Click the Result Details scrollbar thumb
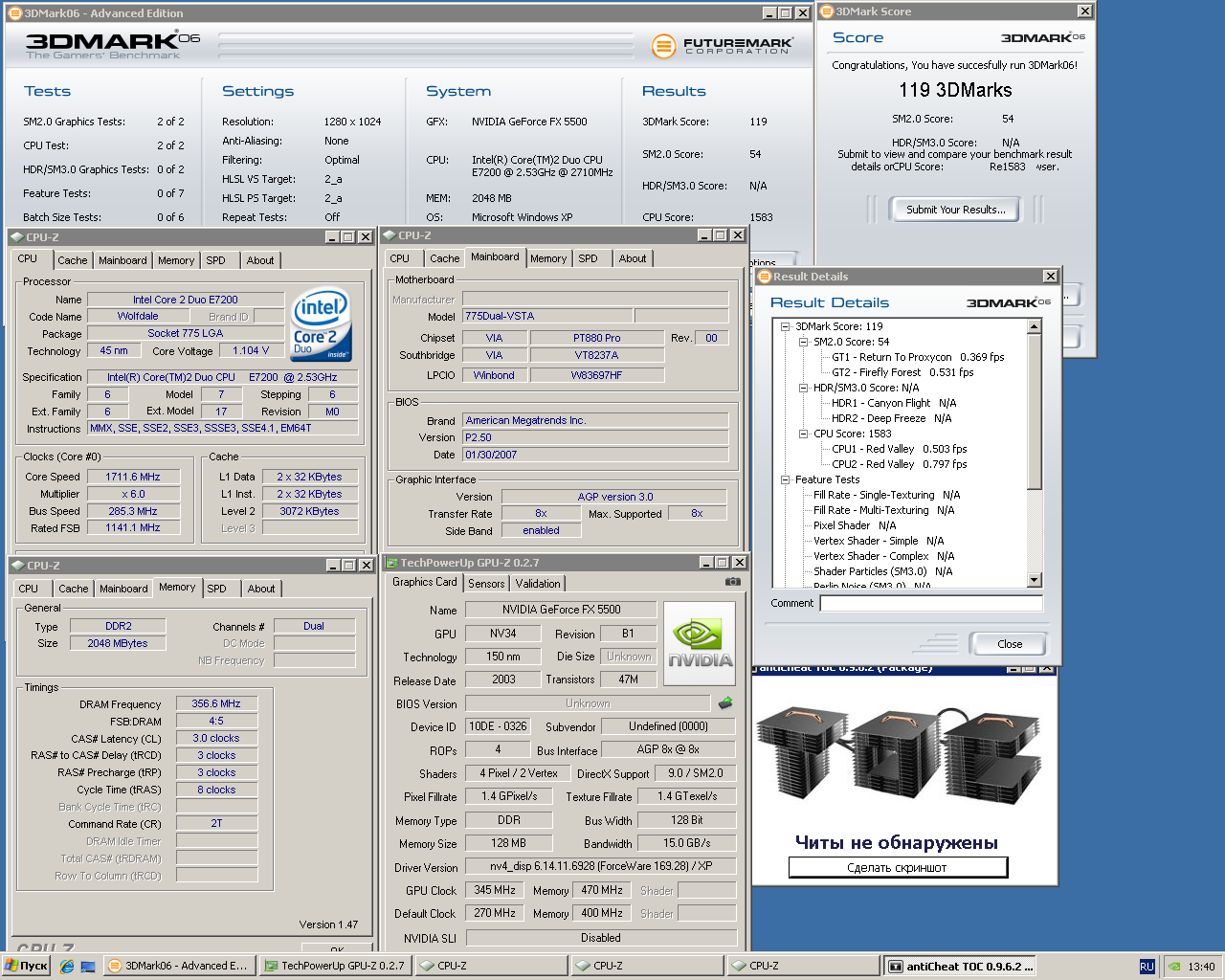This screenshot has width=1225, height=980. click(x=1034, y=410)
